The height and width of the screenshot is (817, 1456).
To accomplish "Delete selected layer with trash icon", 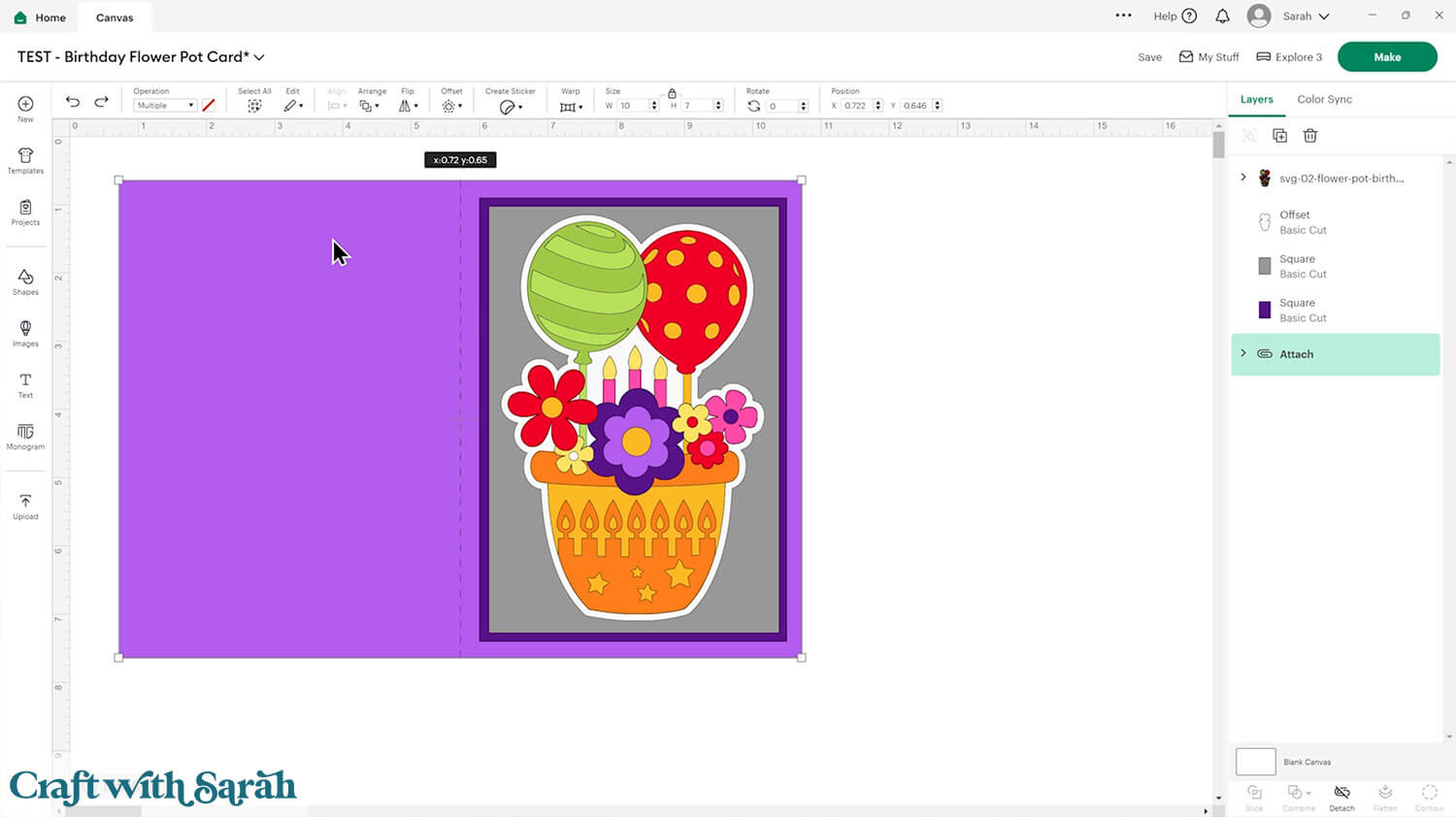I will coord(1309,136).
